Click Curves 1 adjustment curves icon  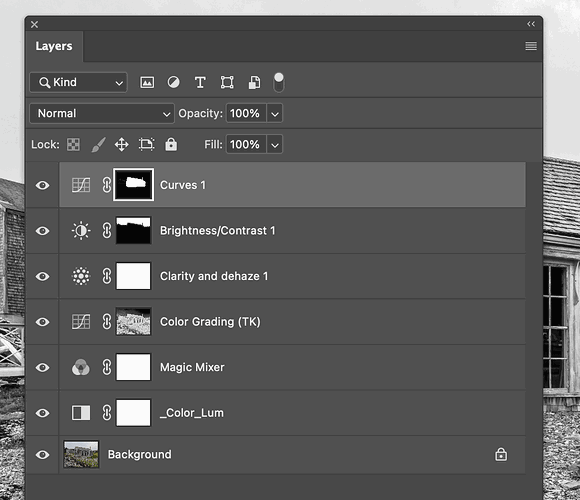pos(81,185)
